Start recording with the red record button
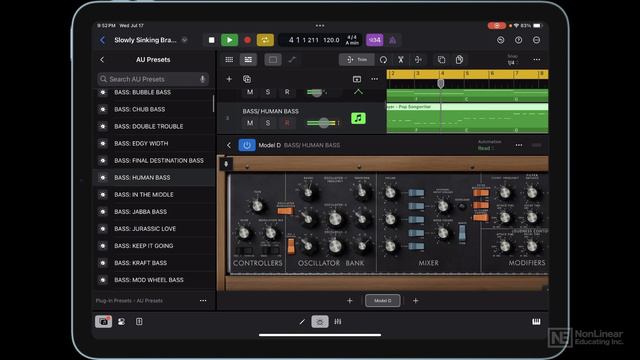The width and height of the screenshot is (640, 360). [x=247, y=40]
